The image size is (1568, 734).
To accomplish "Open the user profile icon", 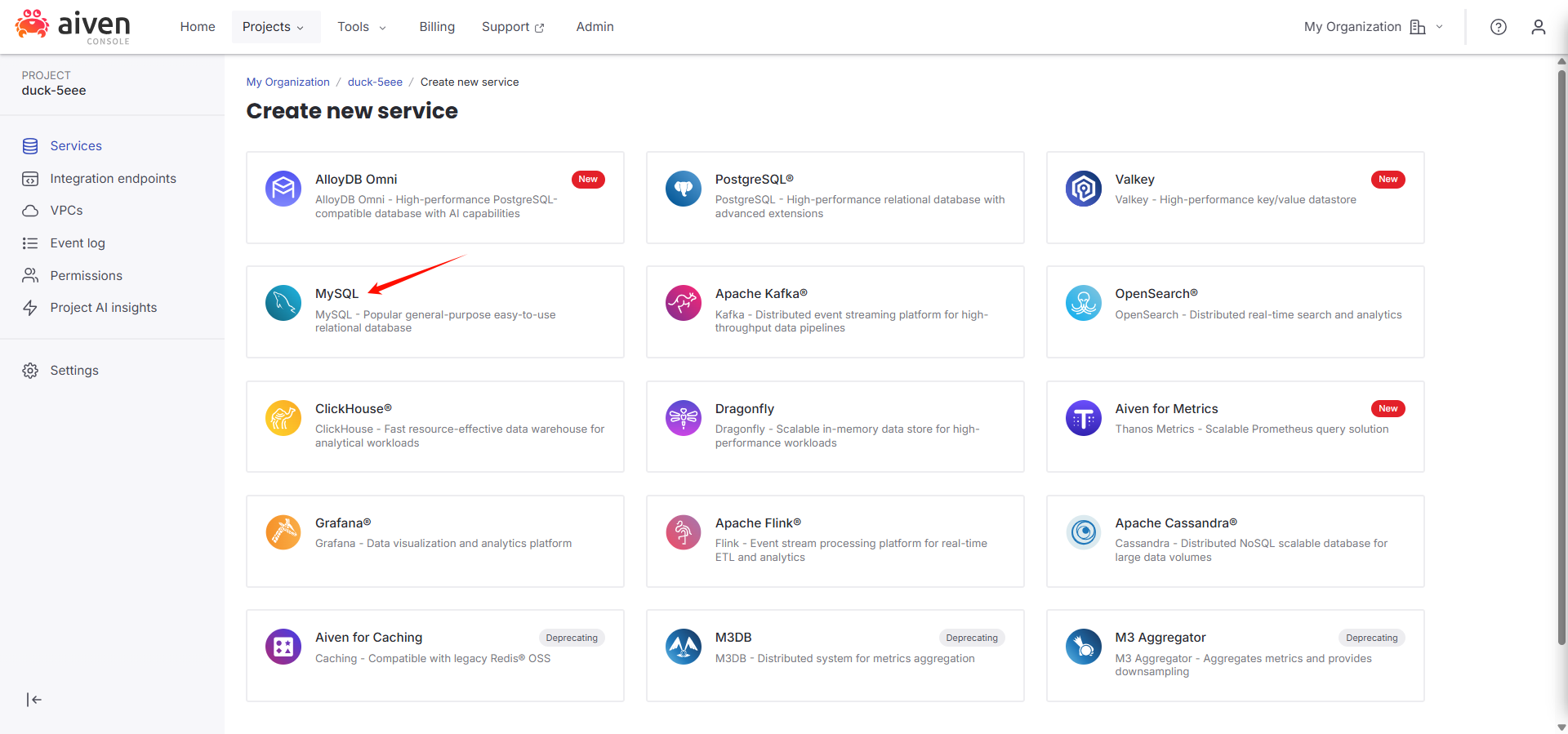I will tap(1538, 27).
